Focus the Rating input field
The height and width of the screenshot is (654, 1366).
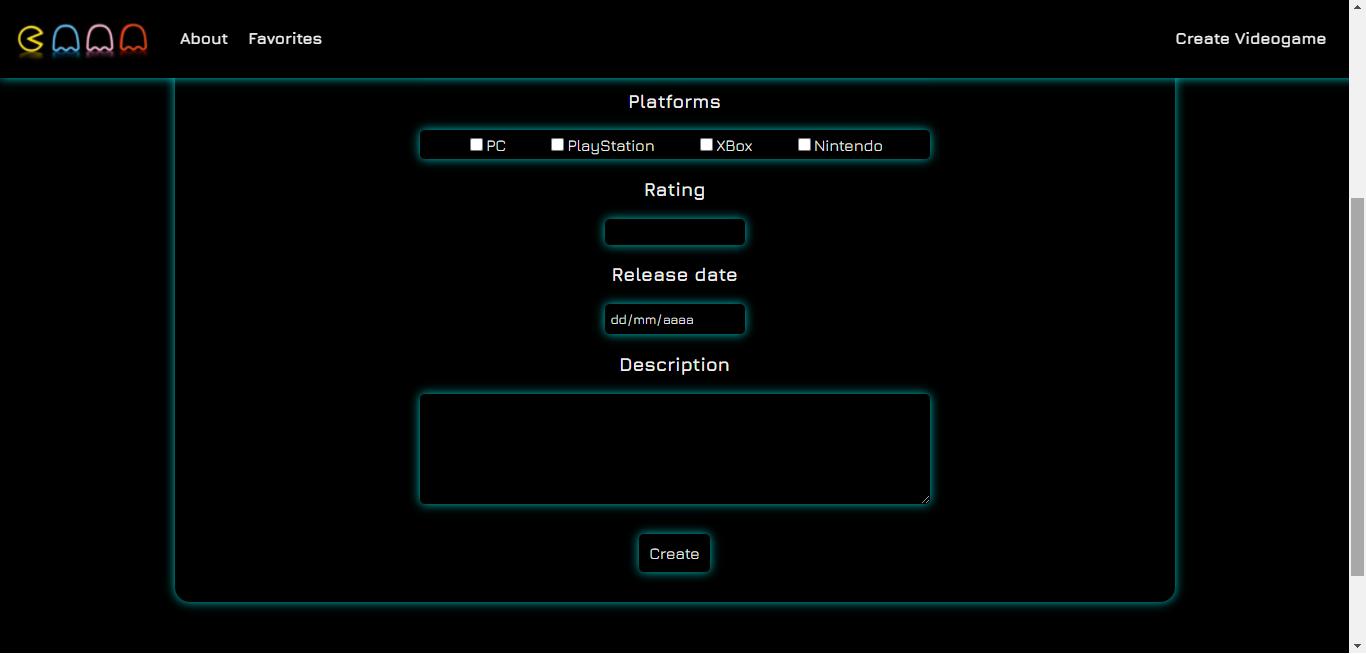(675, 232)
